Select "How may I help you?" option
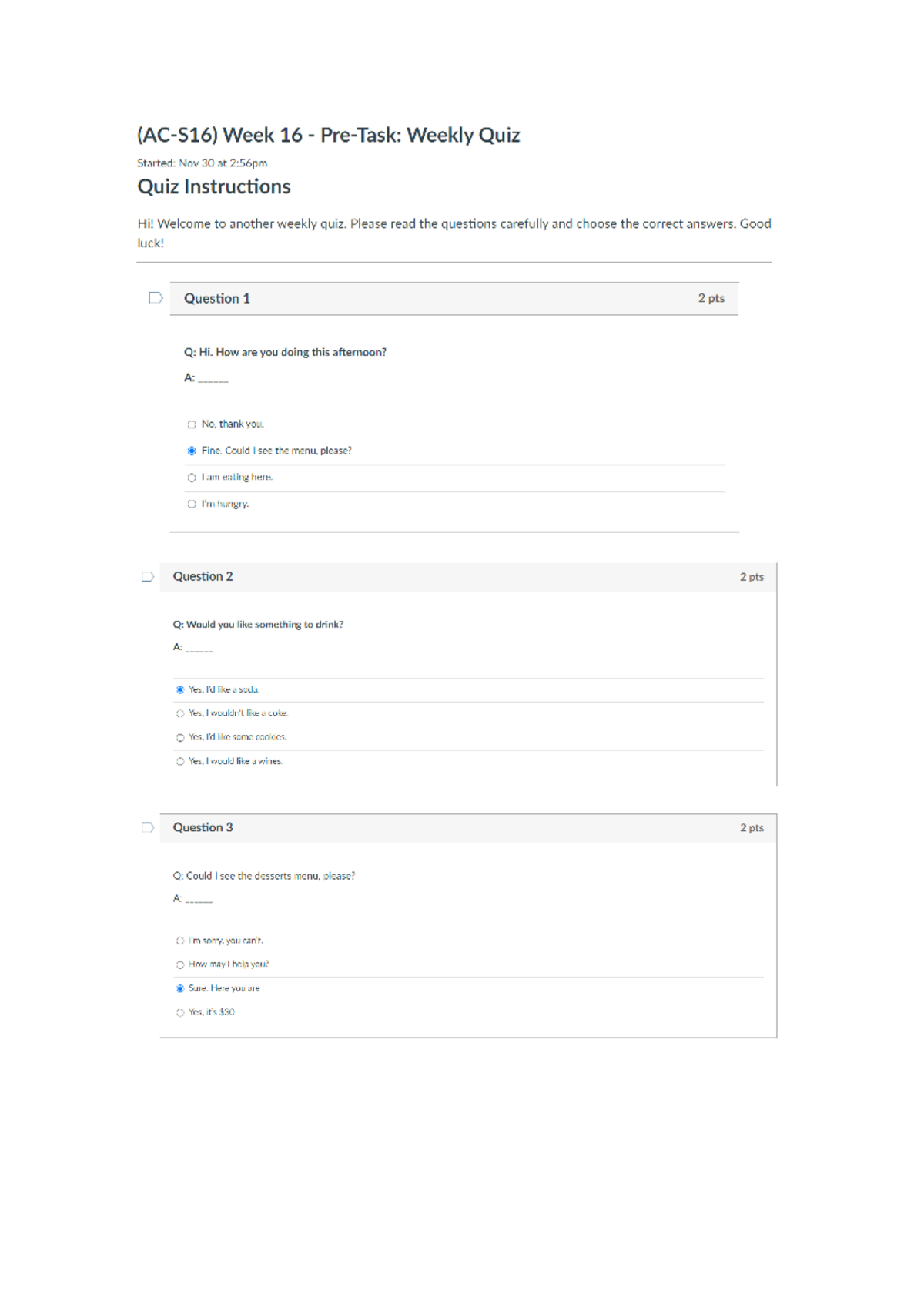The image size is (924, 1308). (180, 964)
